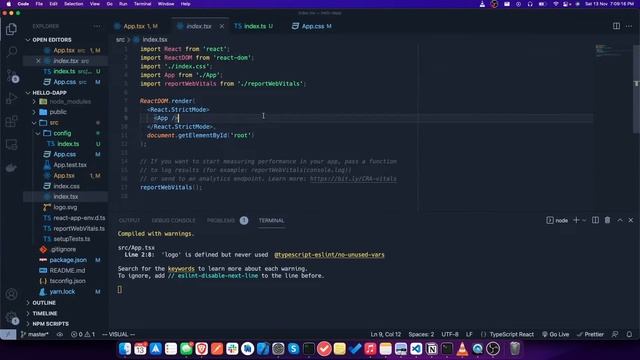The width and height of the screenshot is (640, 360).
Task: Open the Selection menu in menu bar
Action: click(73, 4)
